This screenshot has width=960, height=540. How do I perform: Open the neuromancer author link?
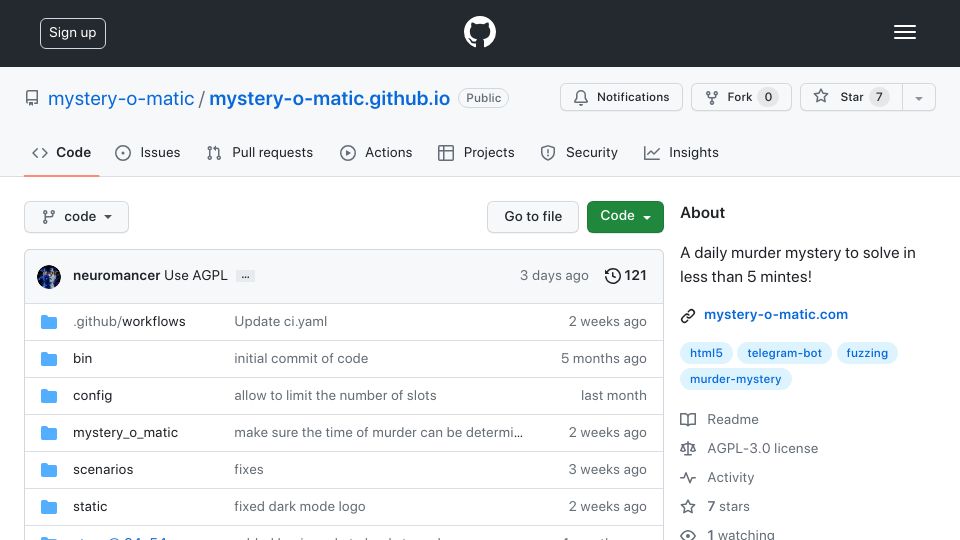116,276
